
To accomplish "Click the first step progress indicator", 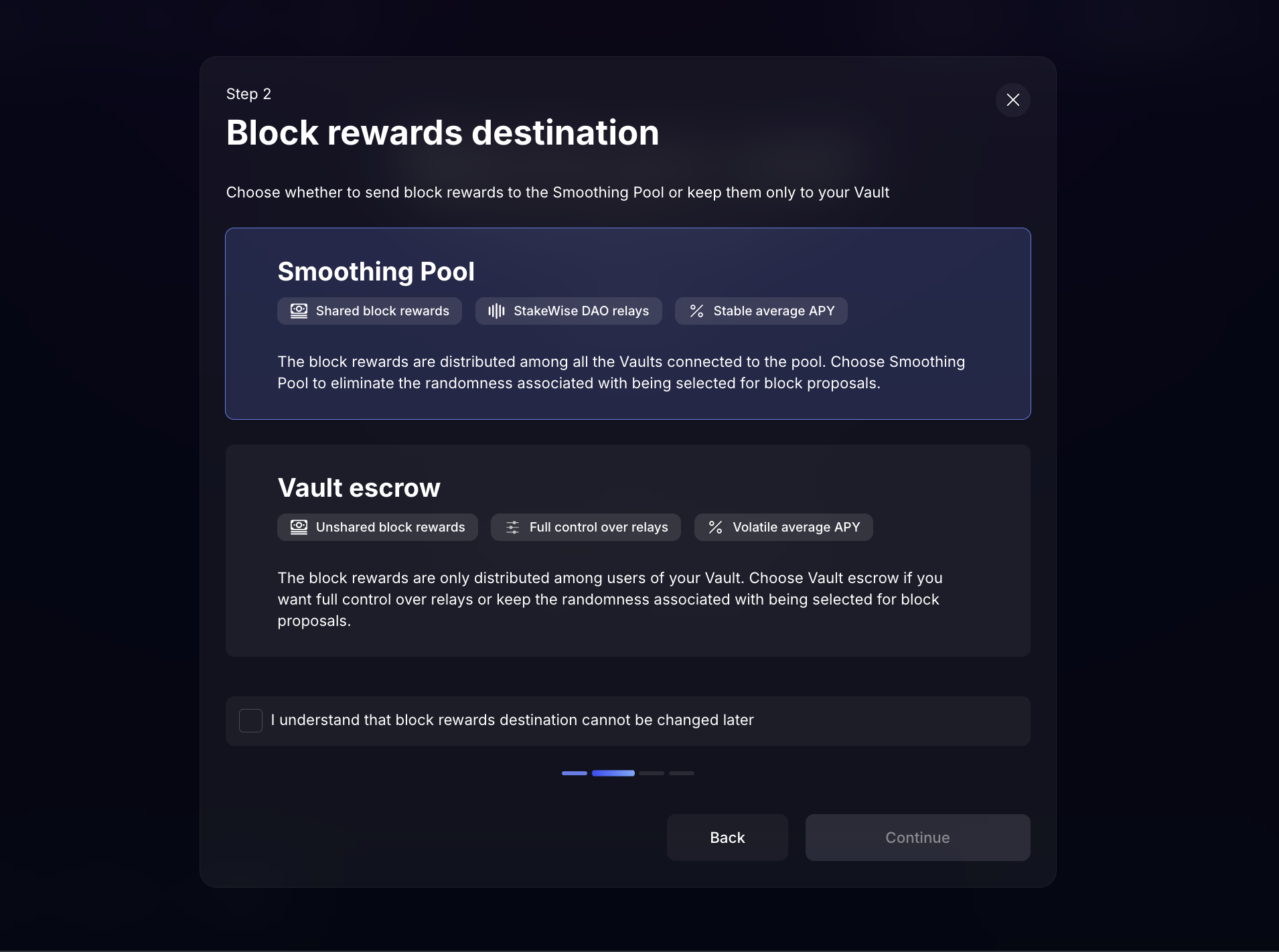I will (x=574, y=773).
